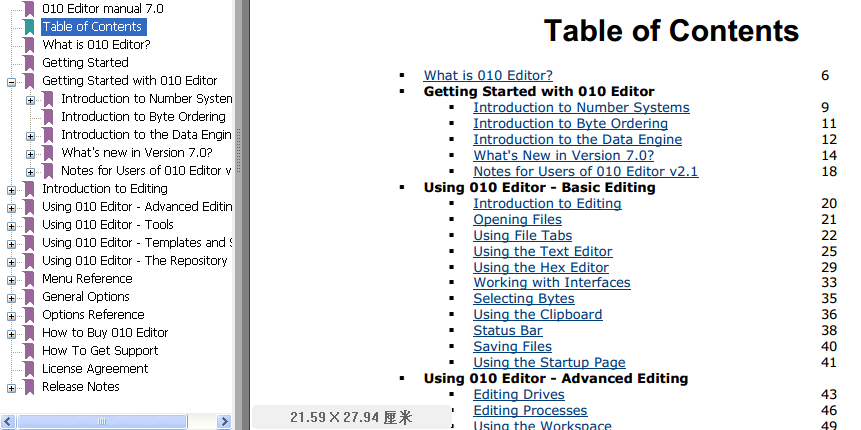Expand What's new in Version 7.0? bookmark
The image size is (861, 430).
coord(30,155)
